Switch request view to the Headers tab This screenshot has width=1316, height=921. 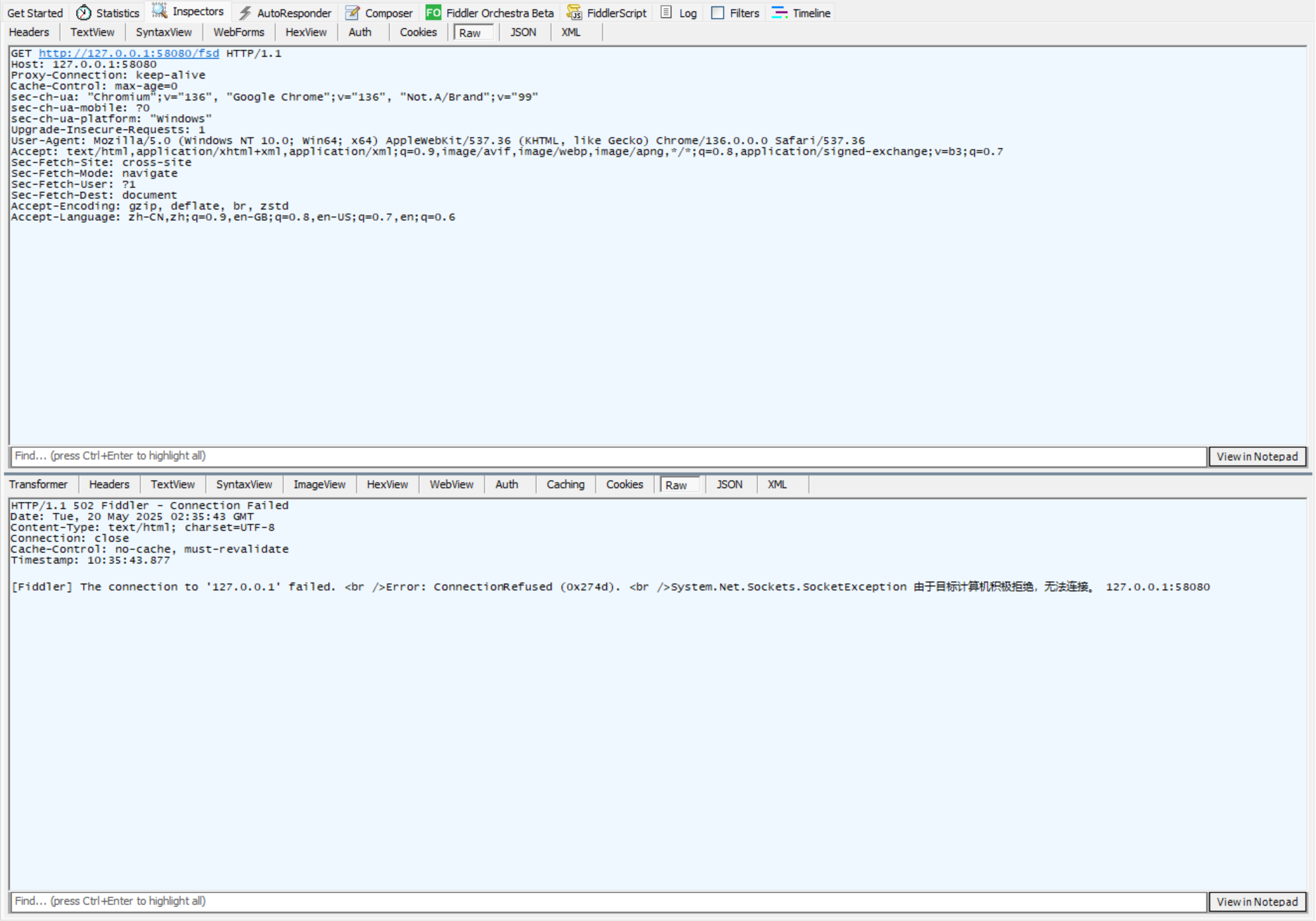pyautogui.click(x=29, y=32)
